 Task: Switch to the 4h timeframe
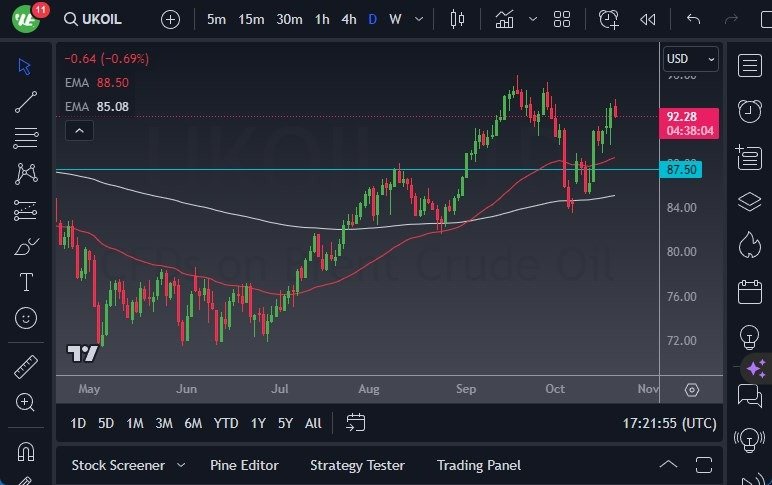coord(348,19)
